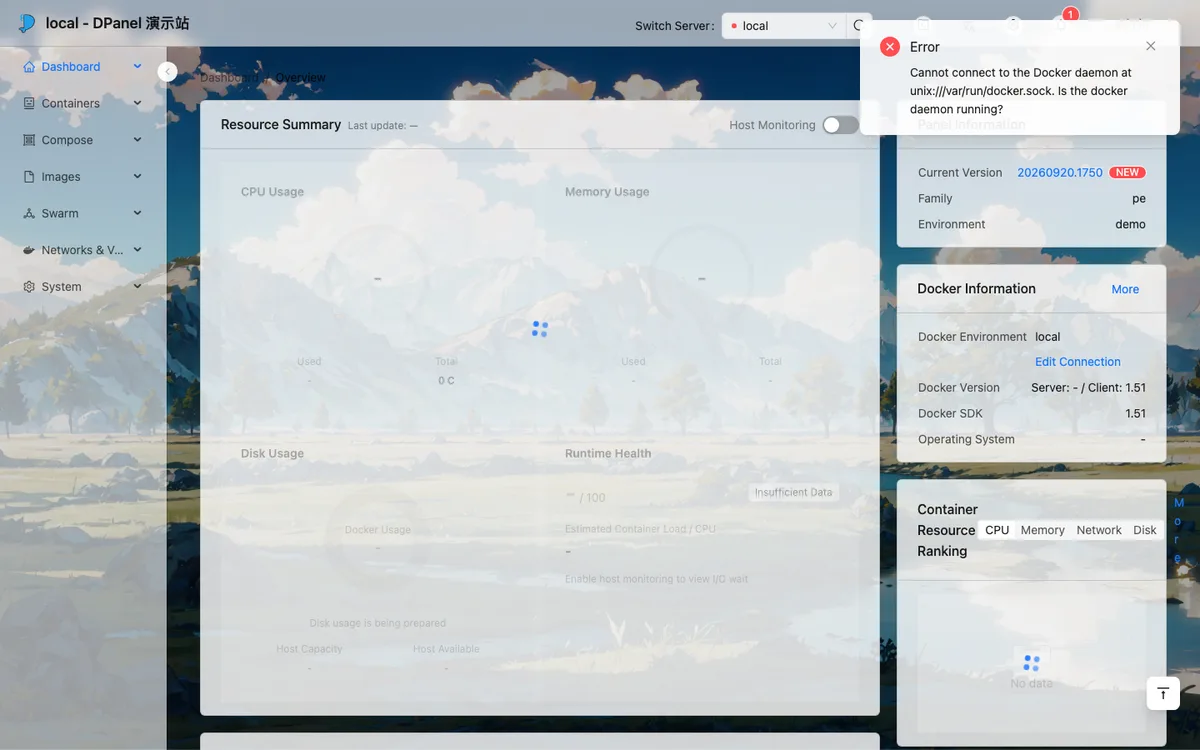Click the 'Docker SDK' label
Viewport: 1200px width, 750px height.
coord(951,414)
